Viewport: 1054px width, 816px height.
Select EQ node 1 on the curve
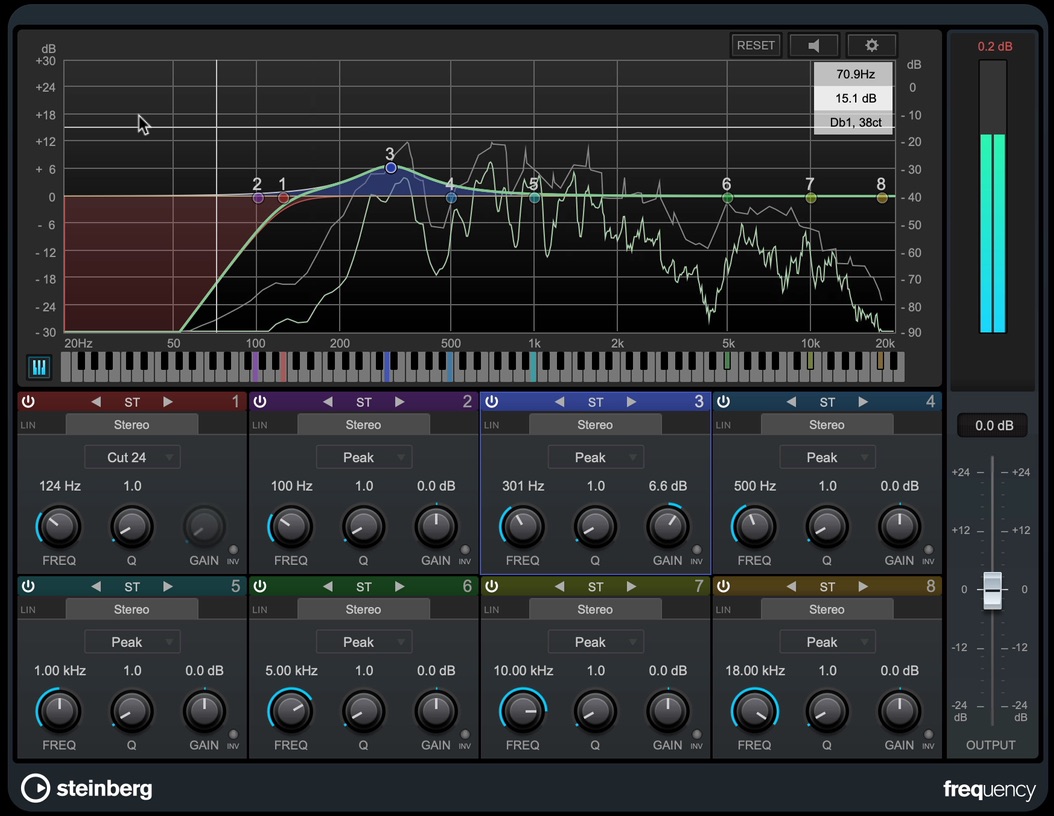(284, 198)
